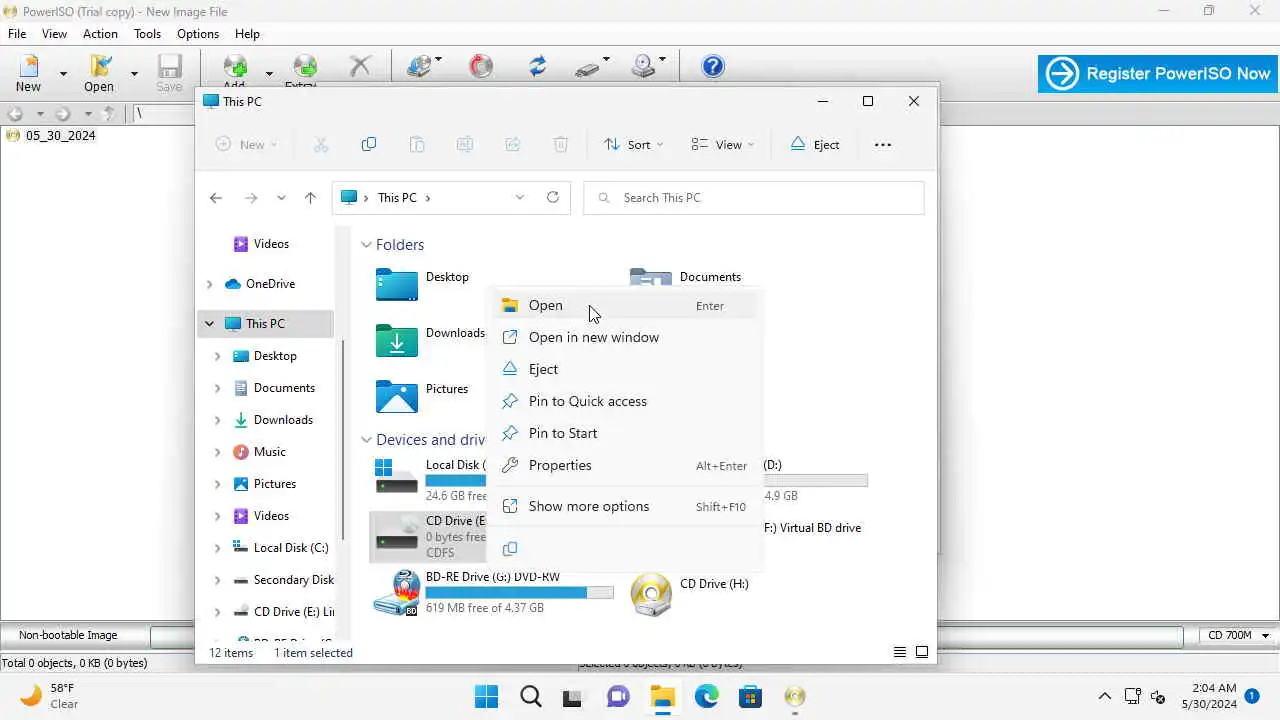Choose Show more options

click(x=625, y=506)
